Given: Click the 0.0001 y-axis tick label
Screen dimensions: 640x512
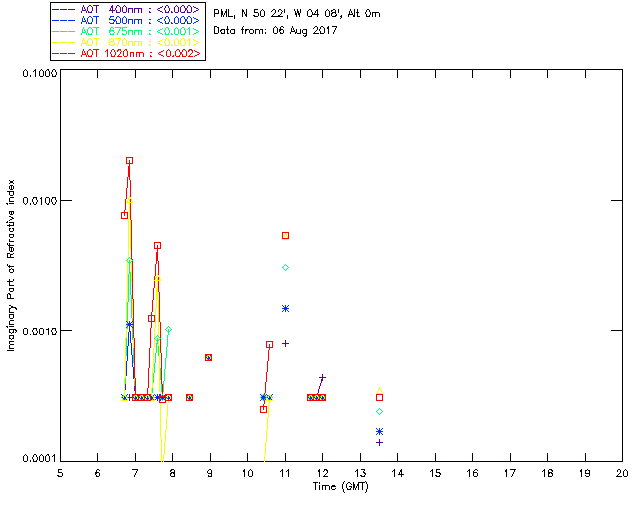Looking at the screenshot, I should 40,459.
